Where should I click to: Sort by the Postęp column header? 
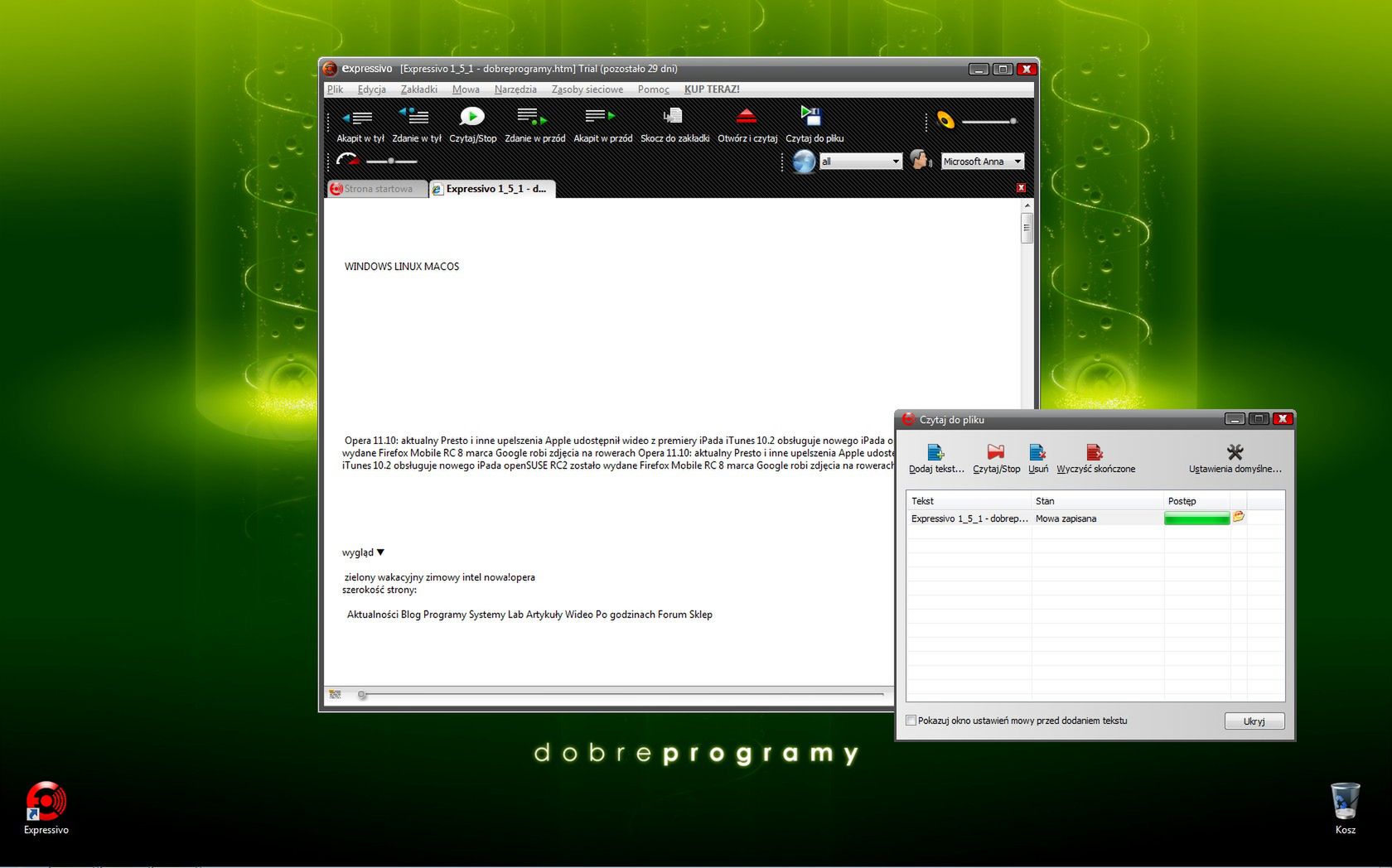1197,501
